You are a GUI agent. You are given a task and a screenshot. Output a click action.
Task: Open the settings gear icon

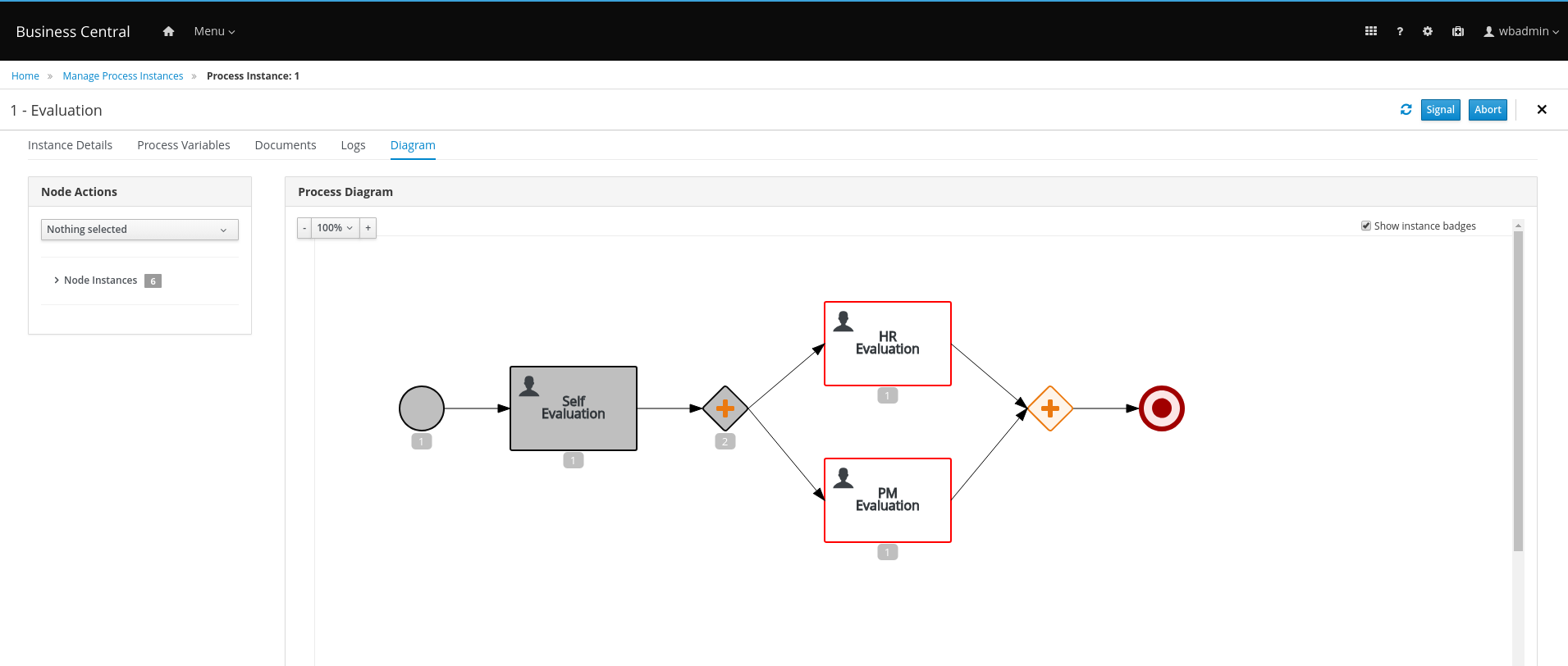coord(1428,31)
